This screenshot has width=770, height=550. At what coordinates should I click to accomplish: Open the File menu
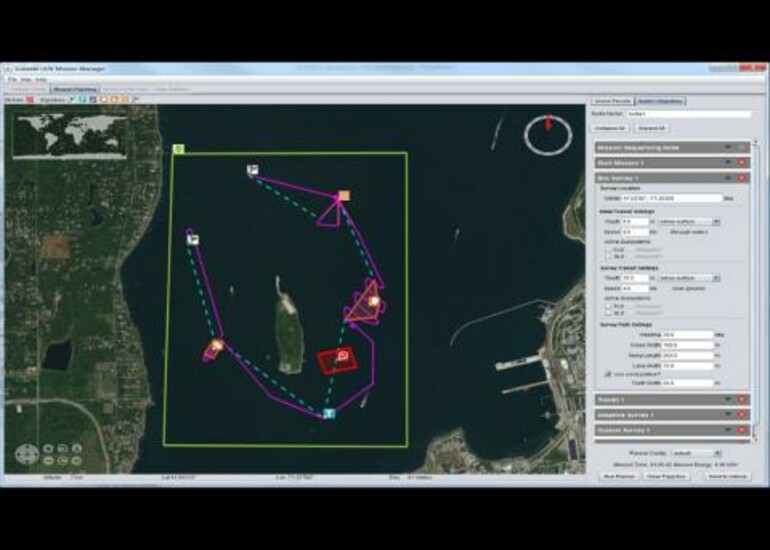[11, 78]
